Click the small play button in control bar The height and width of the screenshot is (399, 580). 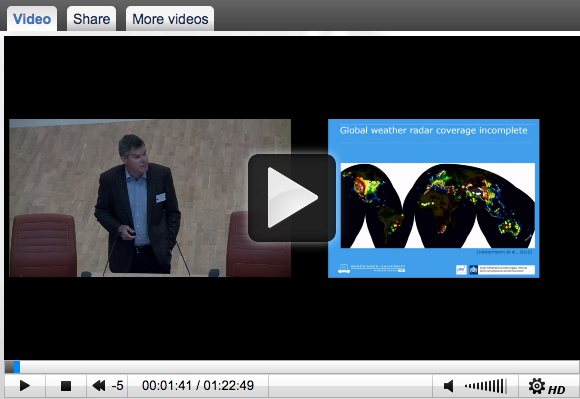[25, 386]
